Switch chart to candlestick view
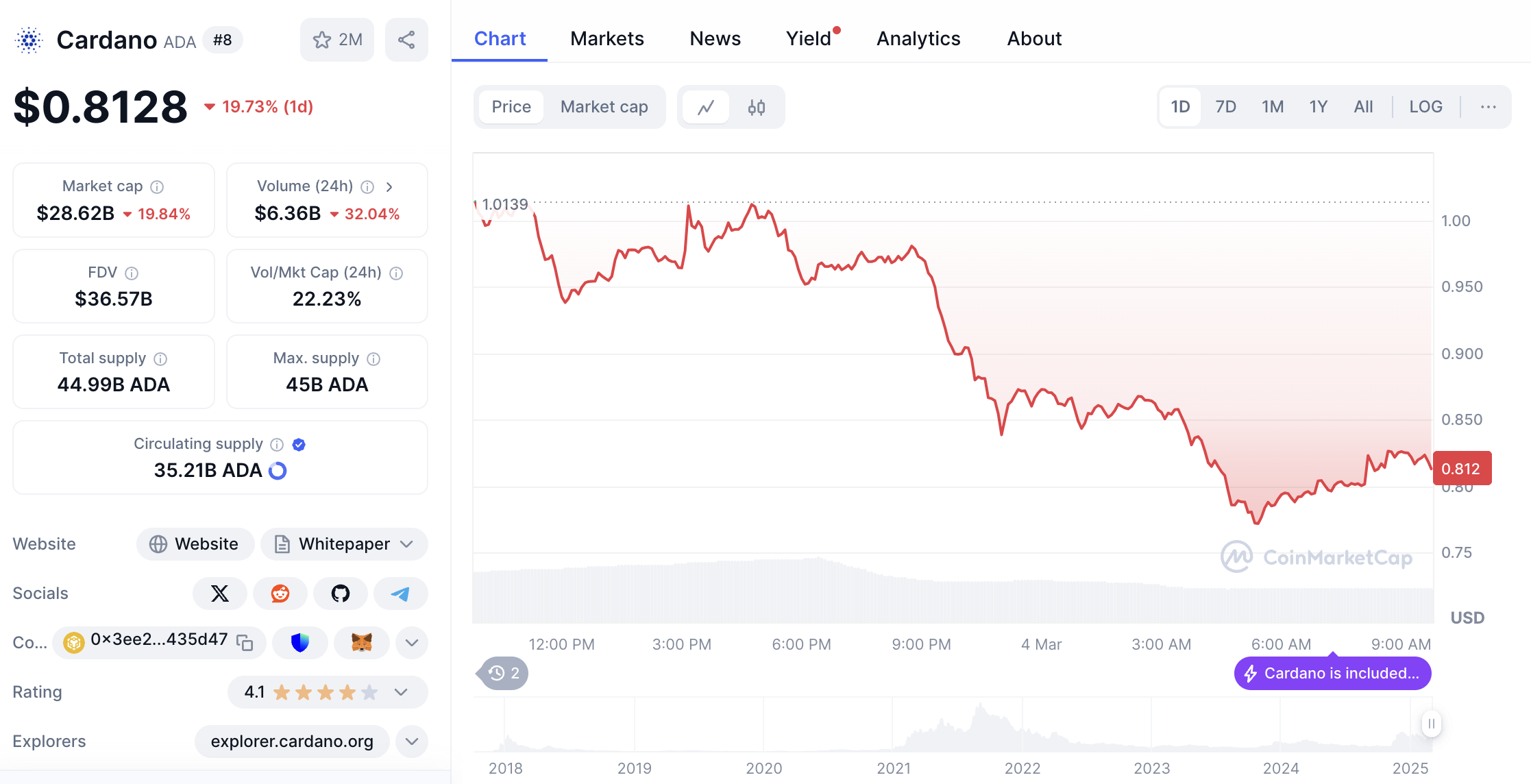The width and height of the screenshot is (1531, 784). point(757,107)
